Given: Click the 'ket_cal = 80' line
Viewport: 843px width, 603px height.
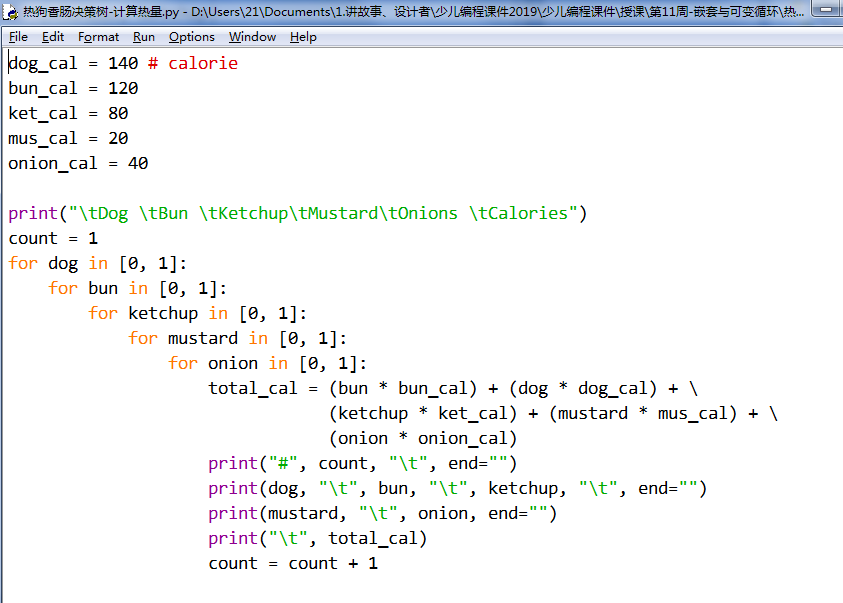Looking at the screenshot, I should coord(68,113).
